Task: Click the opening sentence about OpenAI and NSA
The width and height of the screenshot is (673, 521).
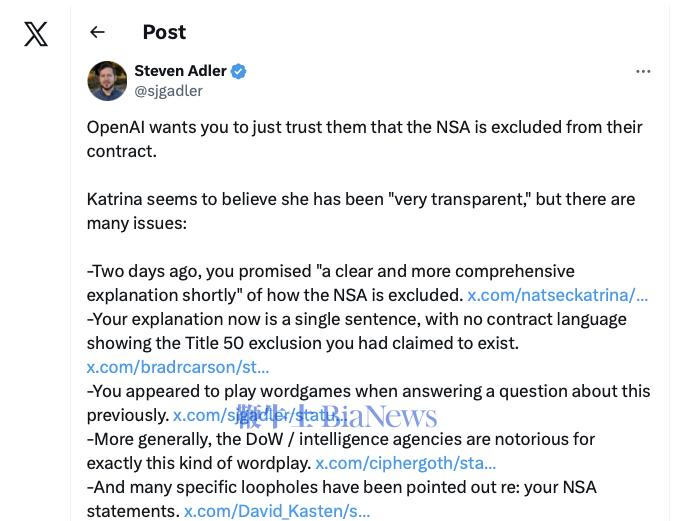Action: pyautogui.click(x=364, y=139)
